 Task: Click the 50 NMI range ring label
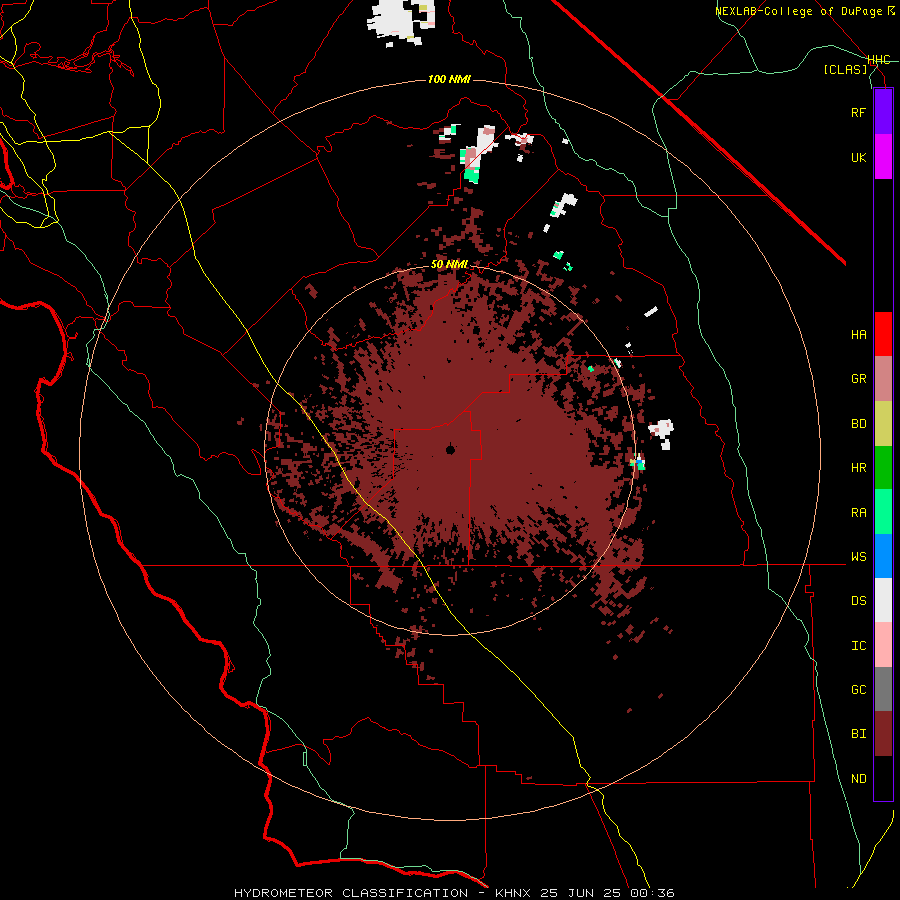pos(449,265)
